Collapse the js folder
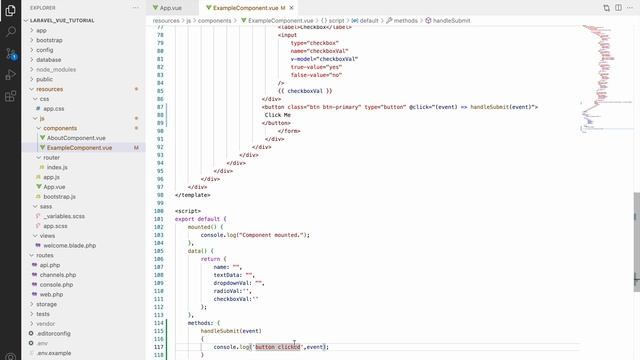640x360 pixels. (42, 118)
